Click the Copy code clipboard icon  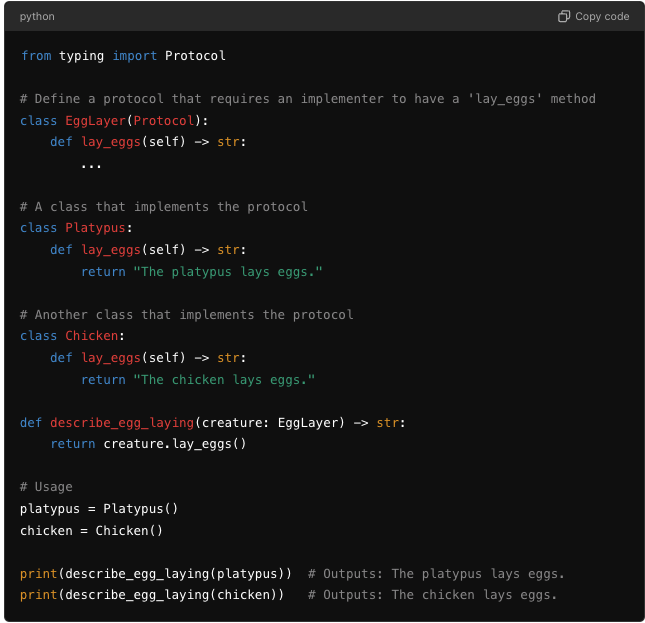coord(564,16)
